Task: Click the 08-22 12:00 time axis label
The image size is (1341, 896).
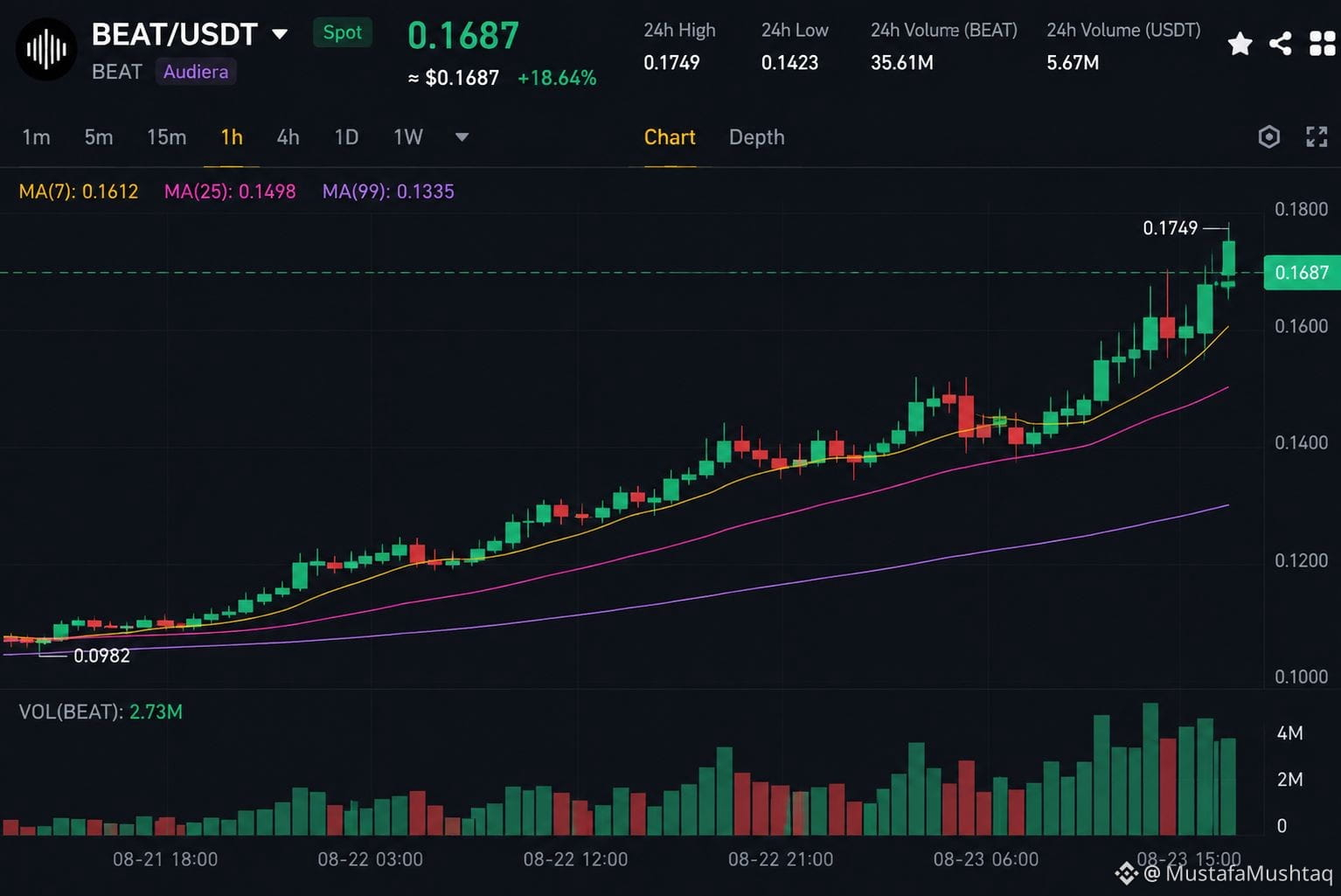Action: (x=575, y=859)
